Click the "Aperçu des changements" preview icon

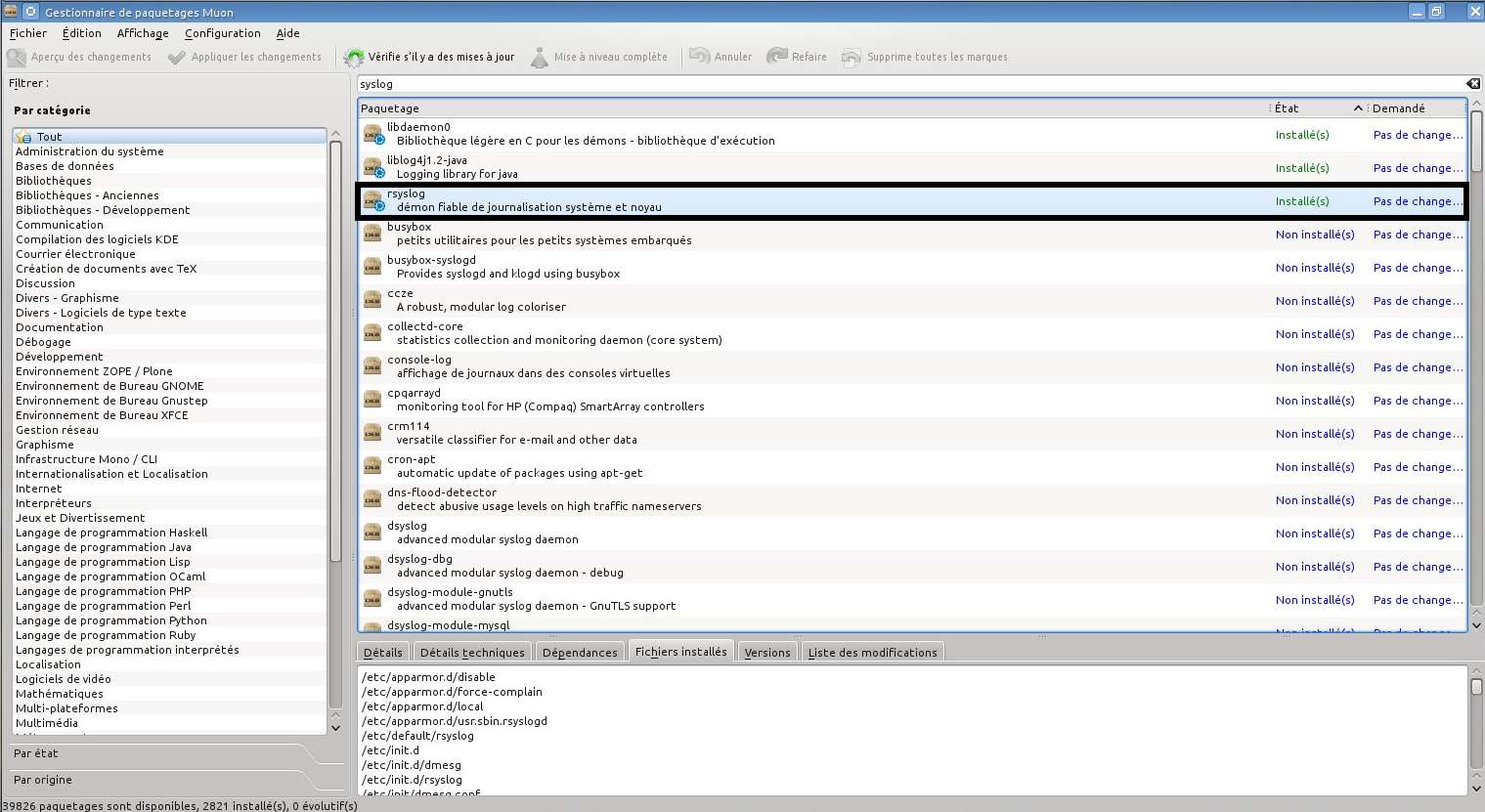tap(16, 57)
